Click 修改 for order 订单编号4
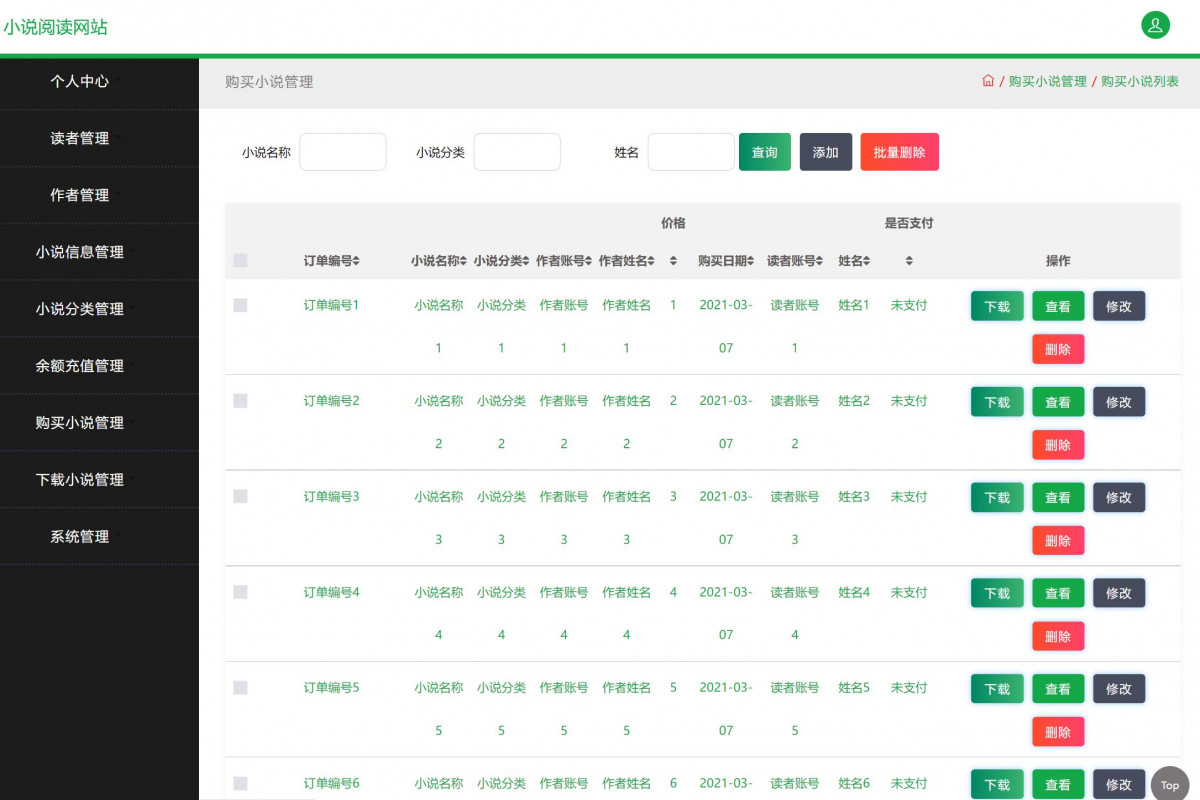Viewport: 1200px width, 800px height. click(x=1118, y=592)
